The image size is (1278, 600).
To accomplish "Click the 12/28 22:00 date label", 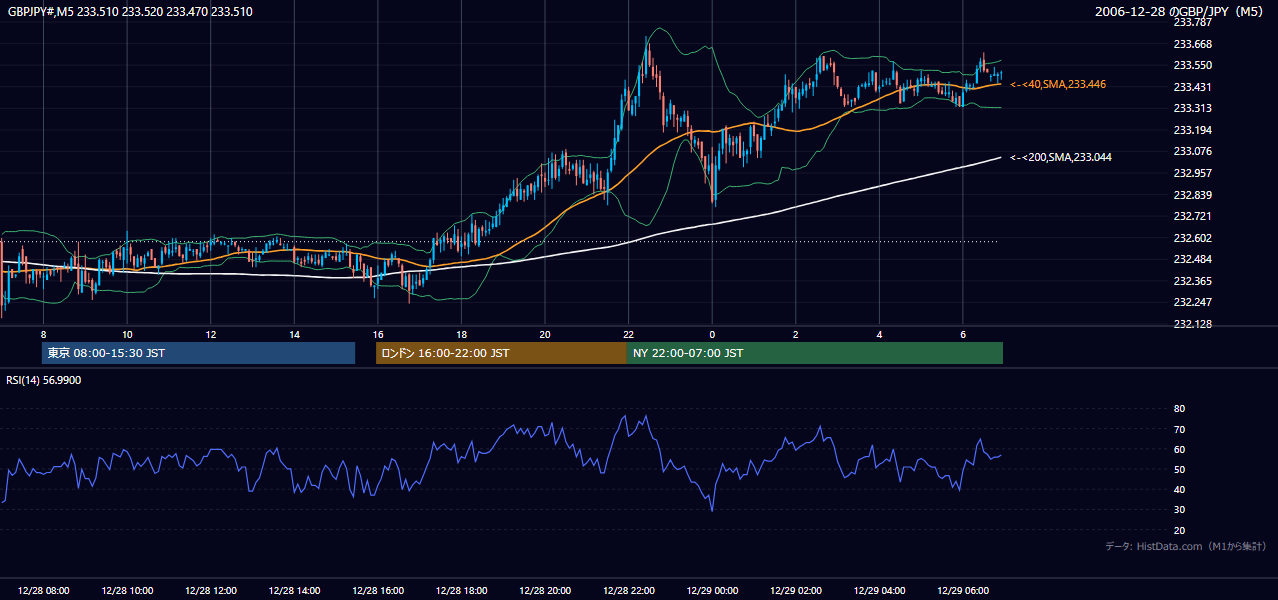I will [x=628, y=591].
